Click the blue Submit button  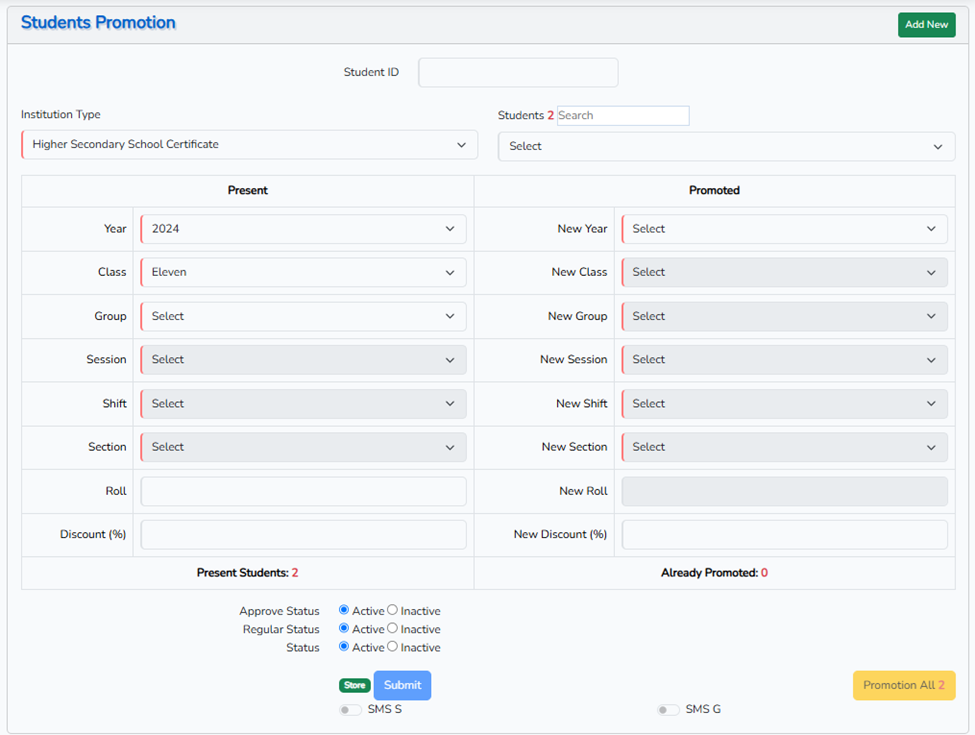pos(402,685)
